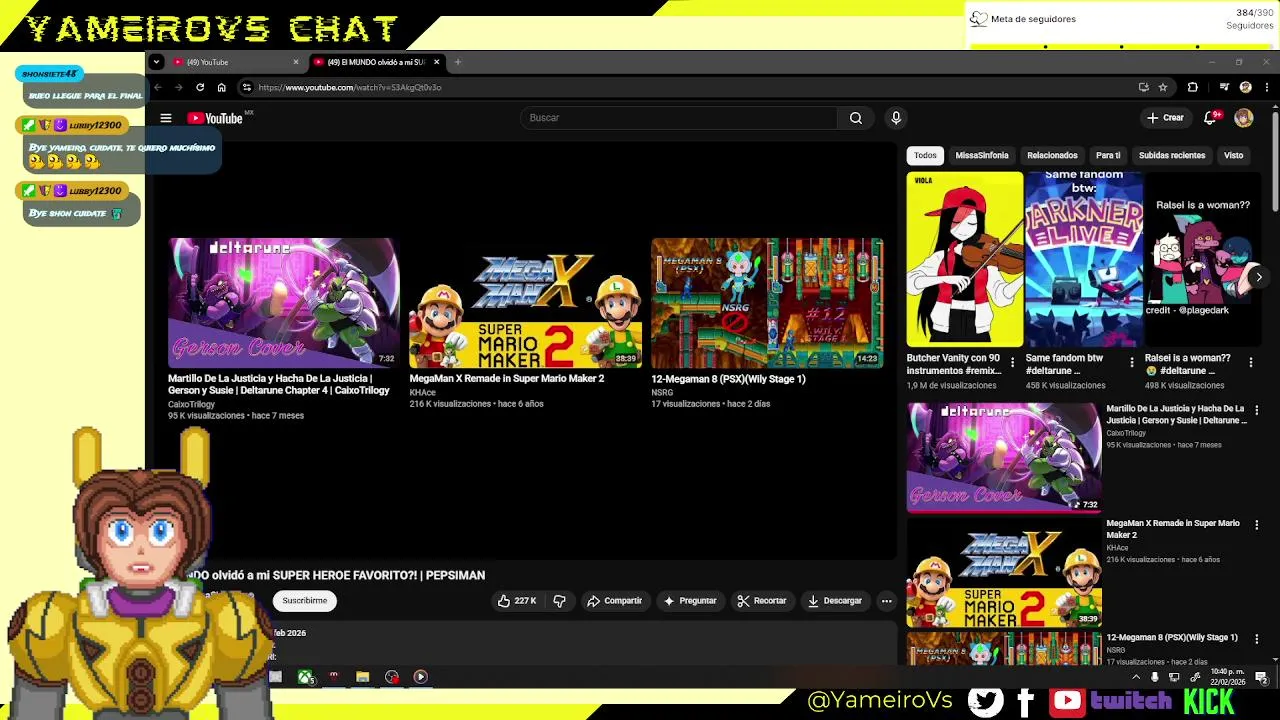Open options for Same fandom btw short
Image resolution: width=1280 pixels, height=720 pixels.
pos(1131,363)
